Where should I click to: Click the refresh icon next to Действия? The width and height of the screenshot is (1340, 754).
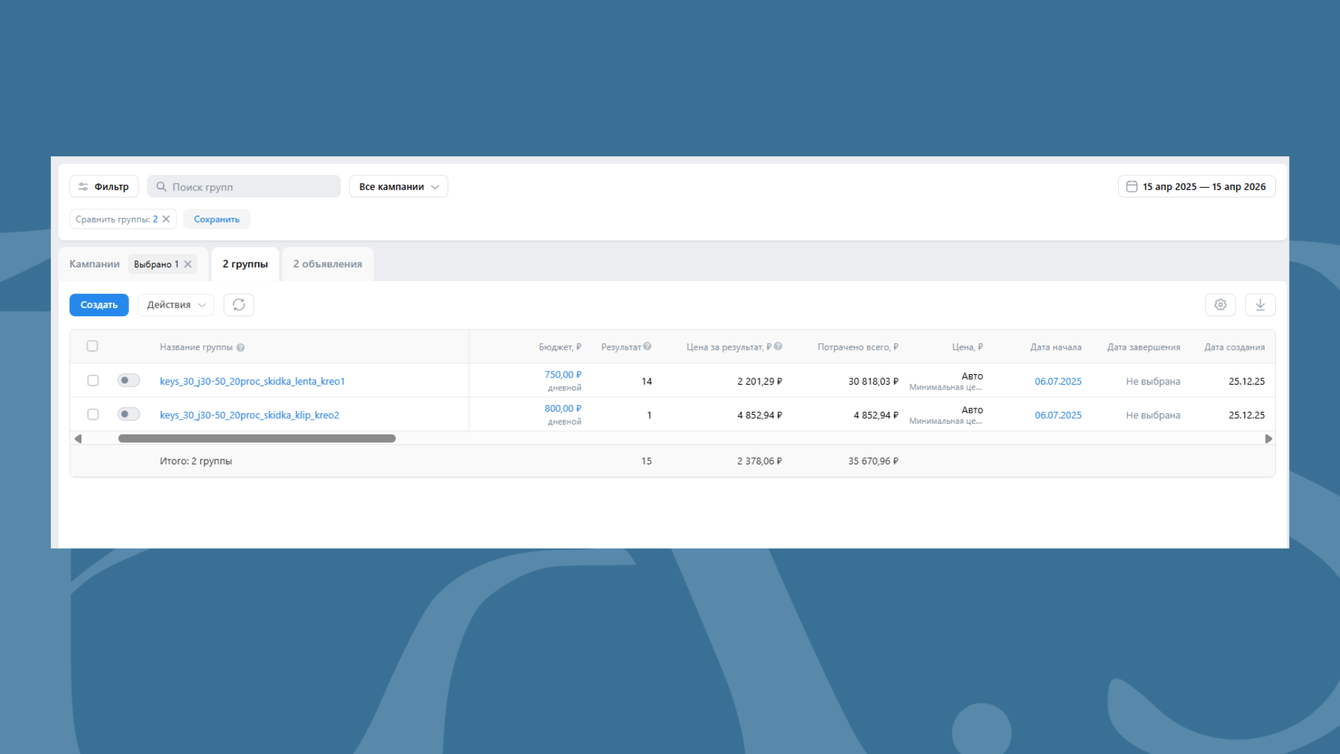238,305
